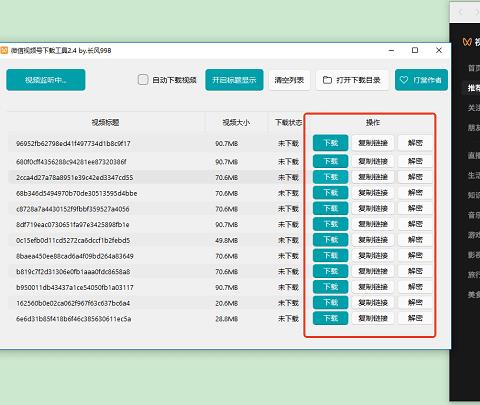Decrypt the video in row 8baea450
Viewport: 480px width, 405px height.
tap(415, 255)
